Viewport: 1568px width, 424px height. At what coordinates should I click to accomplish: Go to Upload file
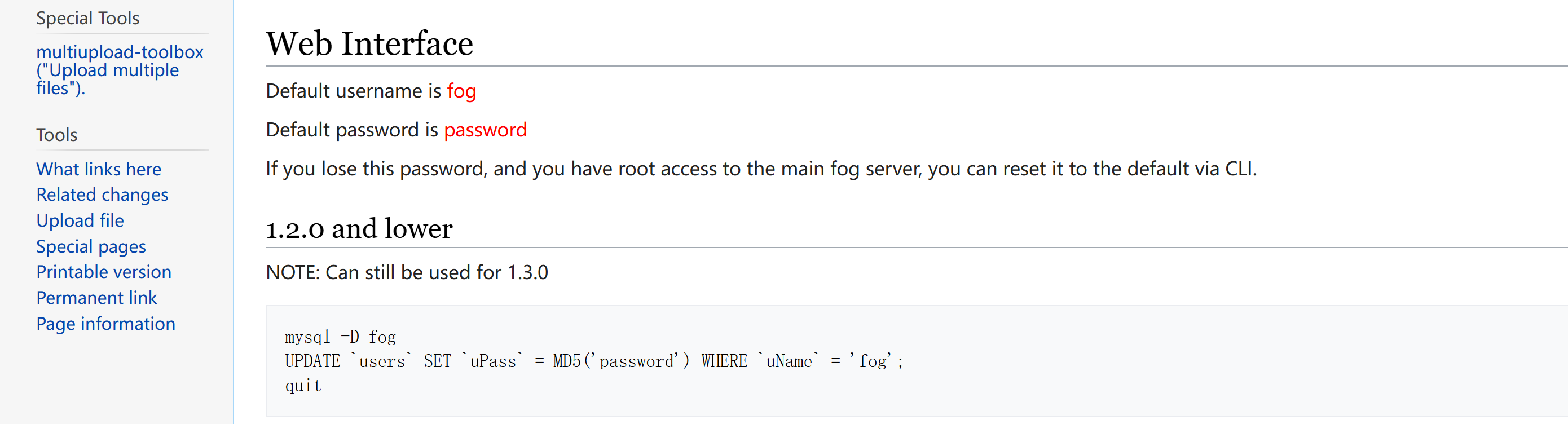80,220
